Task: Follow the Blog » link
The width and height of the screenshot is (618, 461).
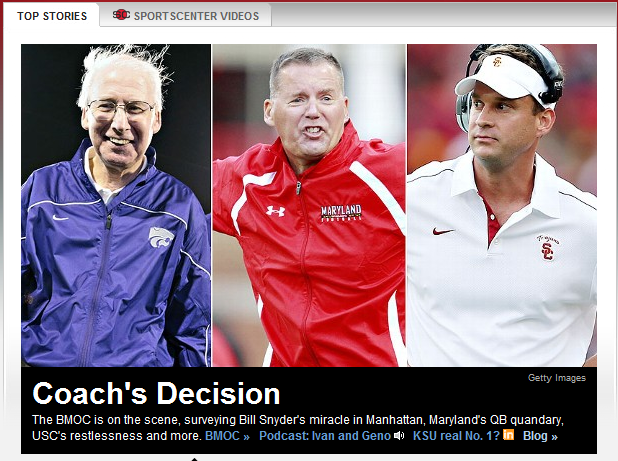Action: [x=540, y=436]
